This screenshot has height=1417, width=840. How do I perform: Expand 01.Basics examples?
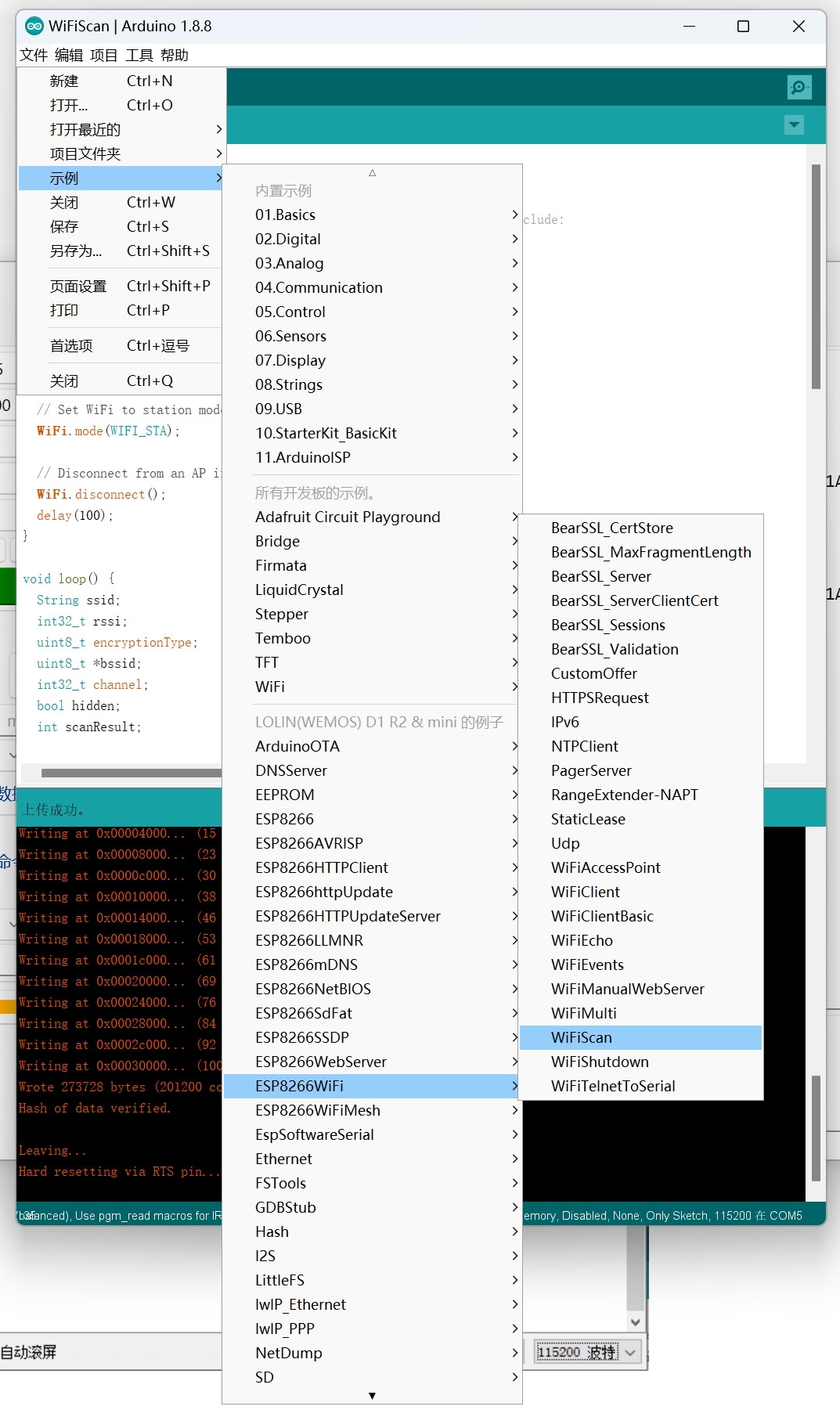click(x=372, y=215)
